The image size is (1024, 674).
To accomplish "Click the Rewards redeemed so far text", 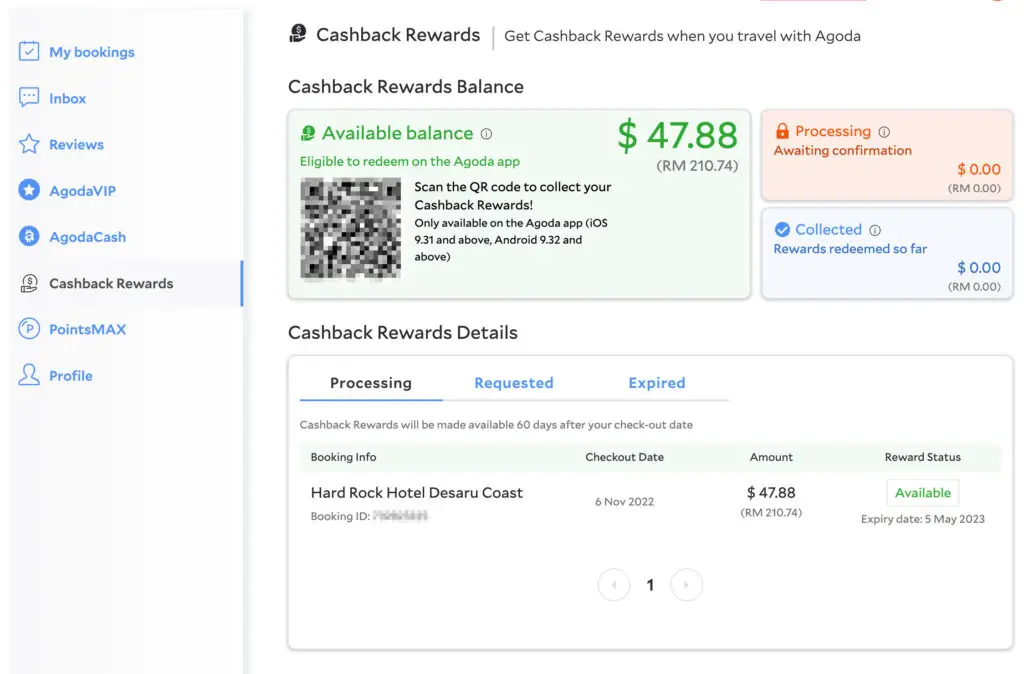I will (x=850, y=249).
